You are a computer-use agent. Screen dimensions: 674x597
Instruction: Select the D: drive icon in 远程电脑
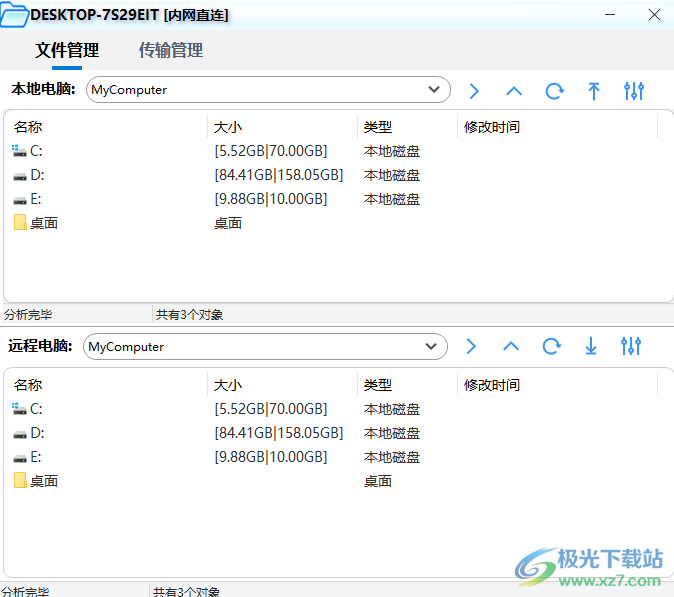20,434
